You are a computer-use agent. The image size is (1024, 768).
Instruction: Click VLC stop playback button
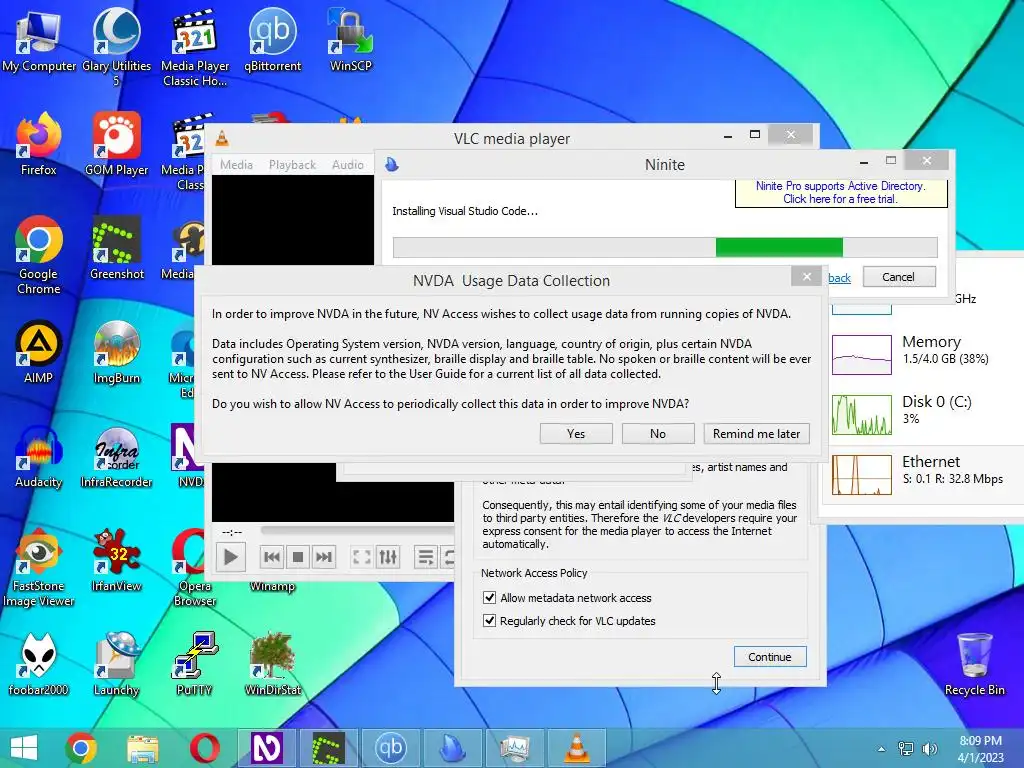298,557
